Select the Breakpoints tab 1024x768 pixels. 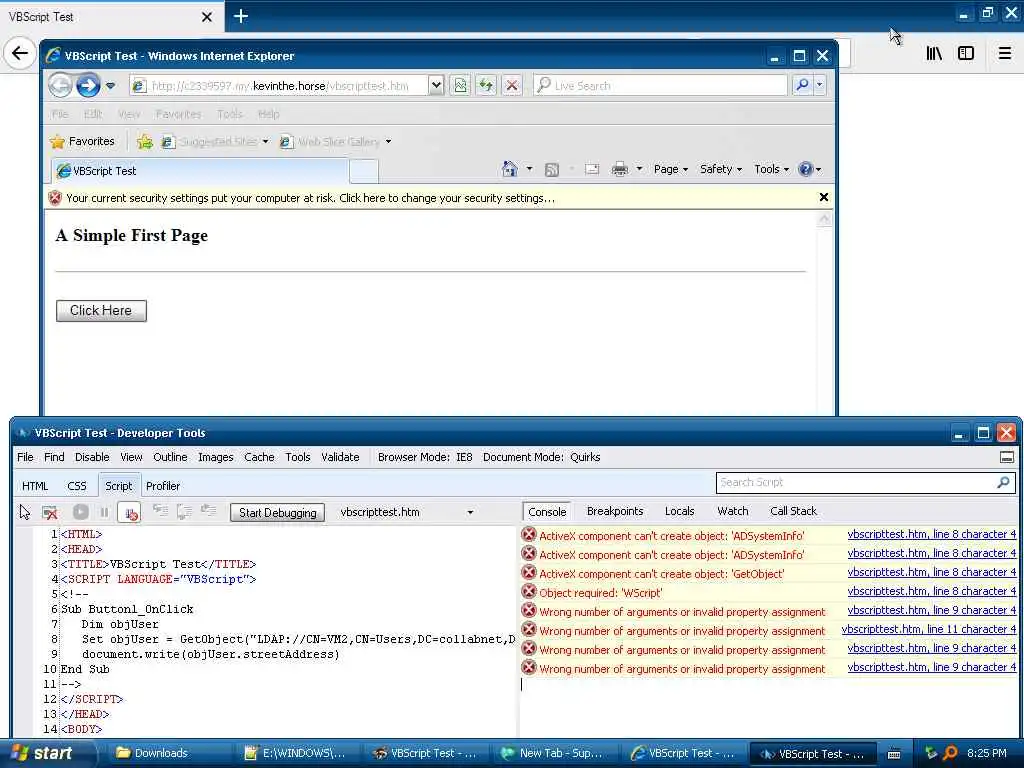[x=615, y=511]
